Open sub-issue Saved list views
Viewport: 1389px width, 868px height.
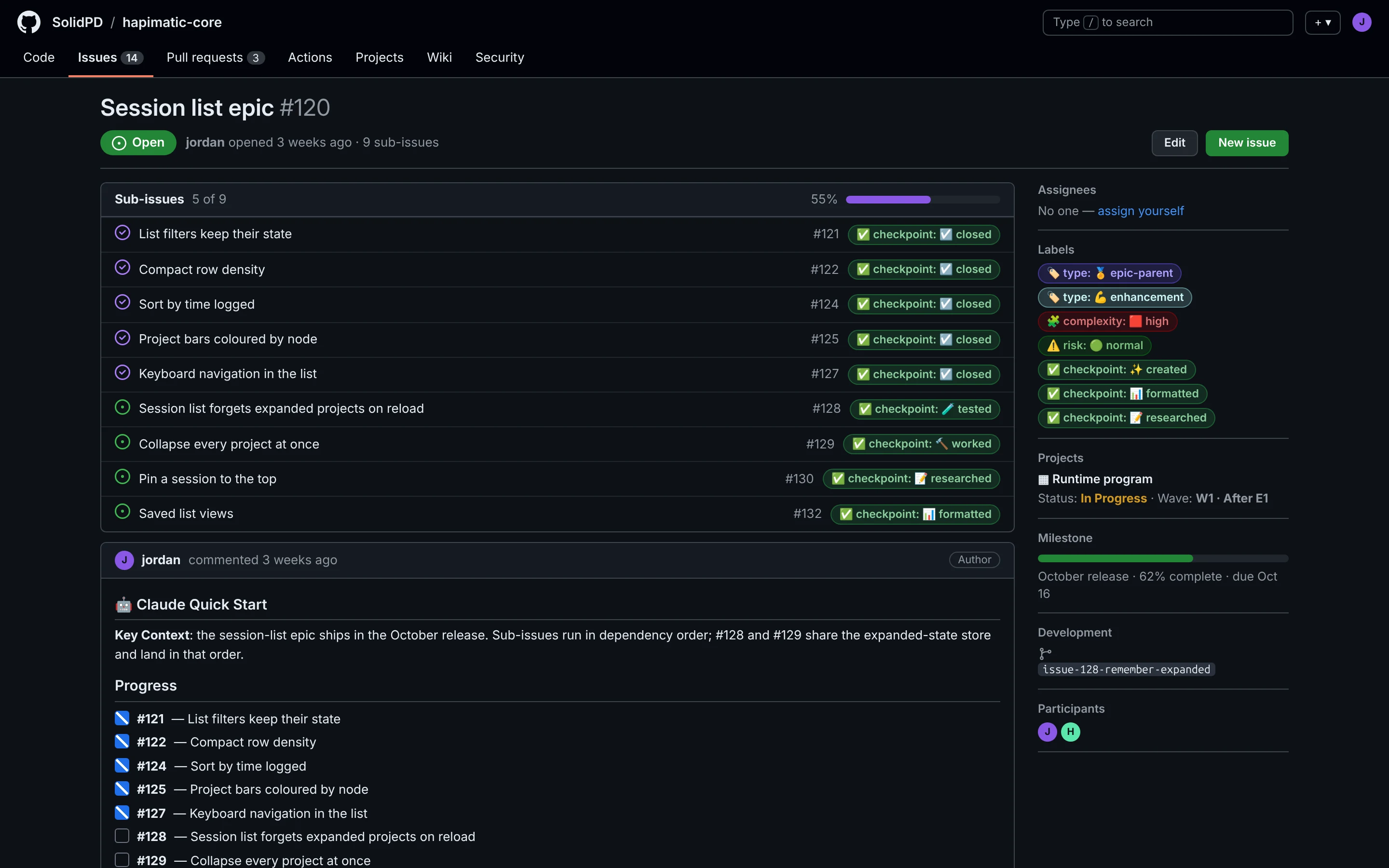[x=186, y=514]
